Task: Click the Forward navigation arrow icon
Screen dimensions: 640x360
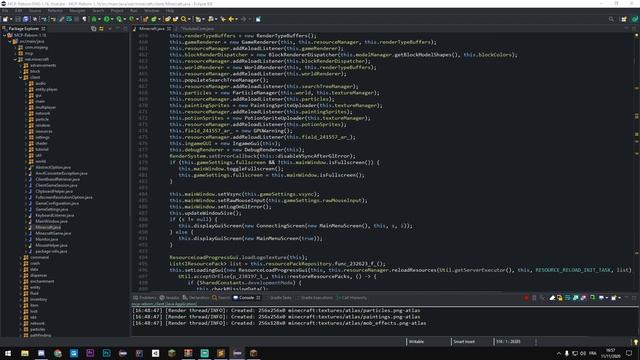Action: click(x=244, y=19)
